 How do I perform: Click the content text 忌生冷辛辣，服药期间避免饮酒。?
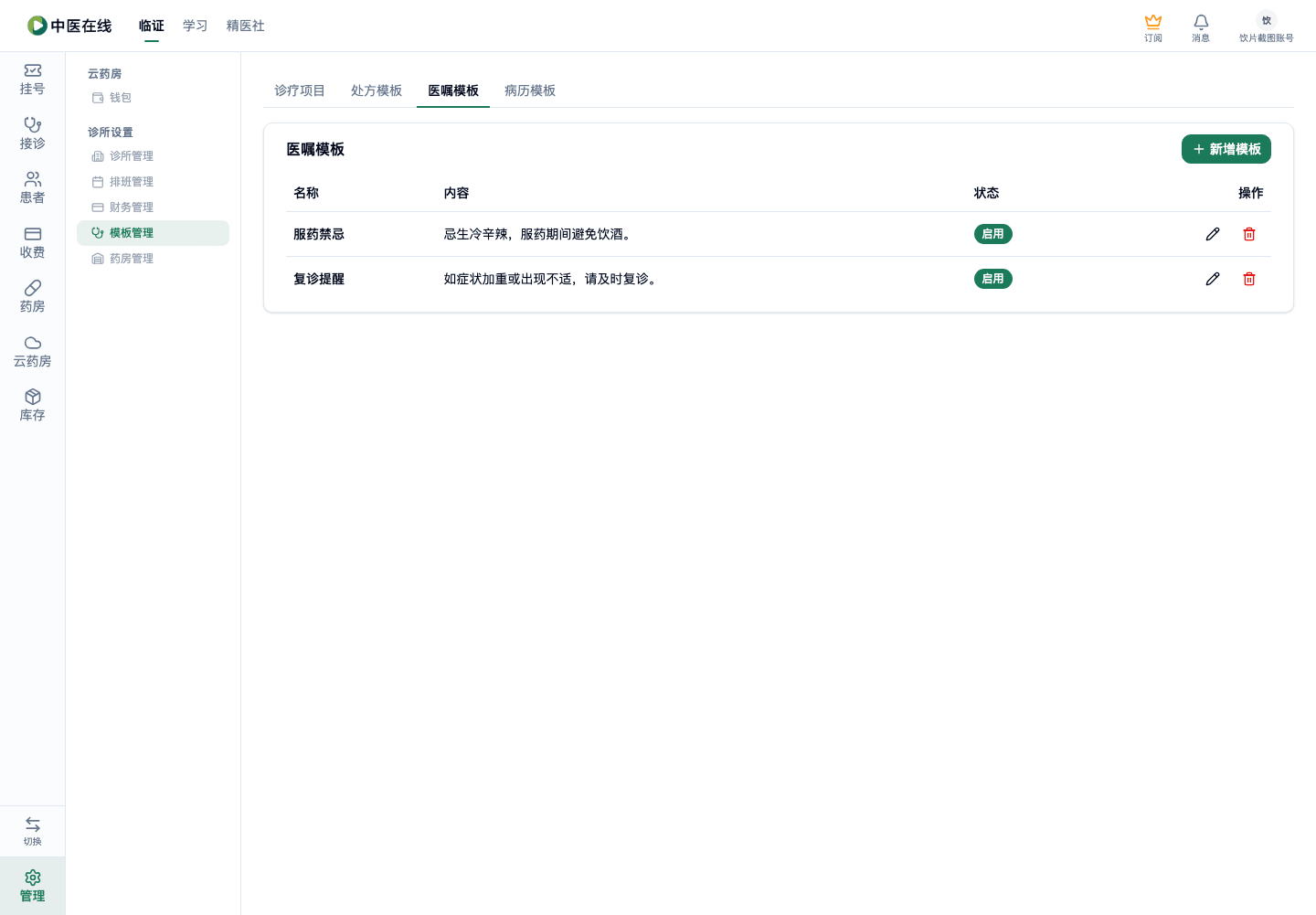(538, 234)
